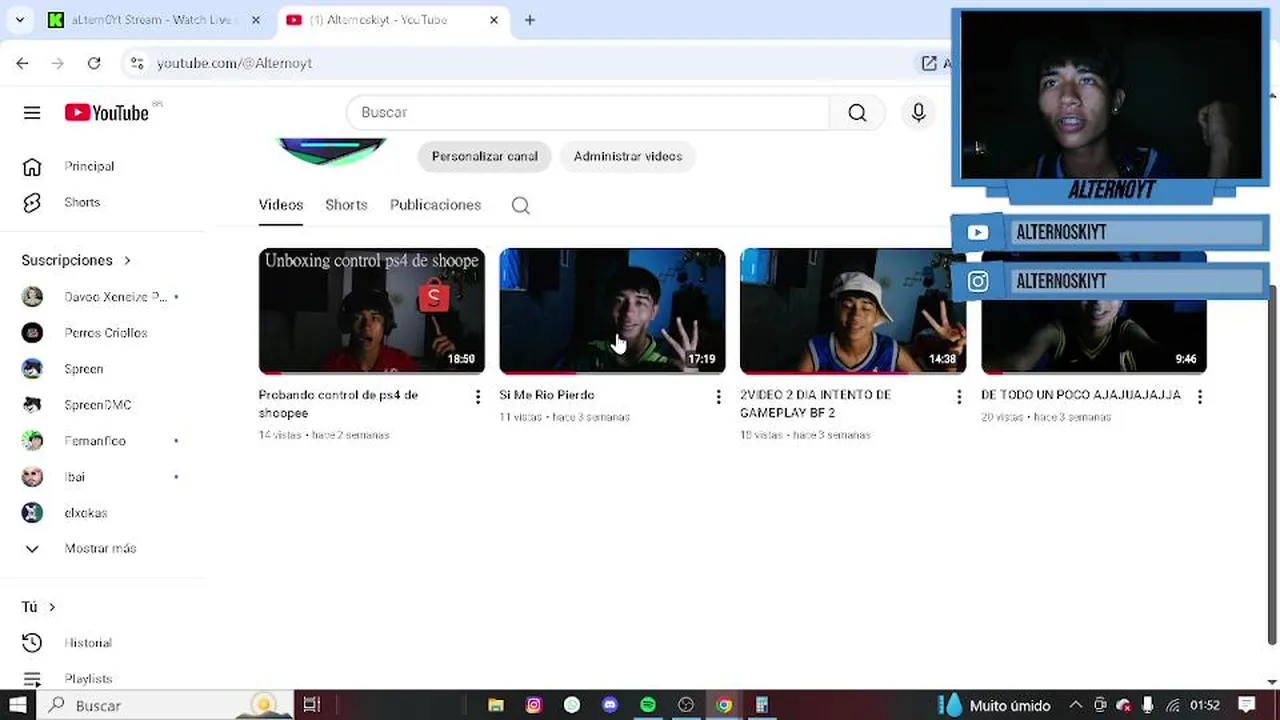View site information icon in address bar
Screen dimensions: 1280x720
coord(136,63)
